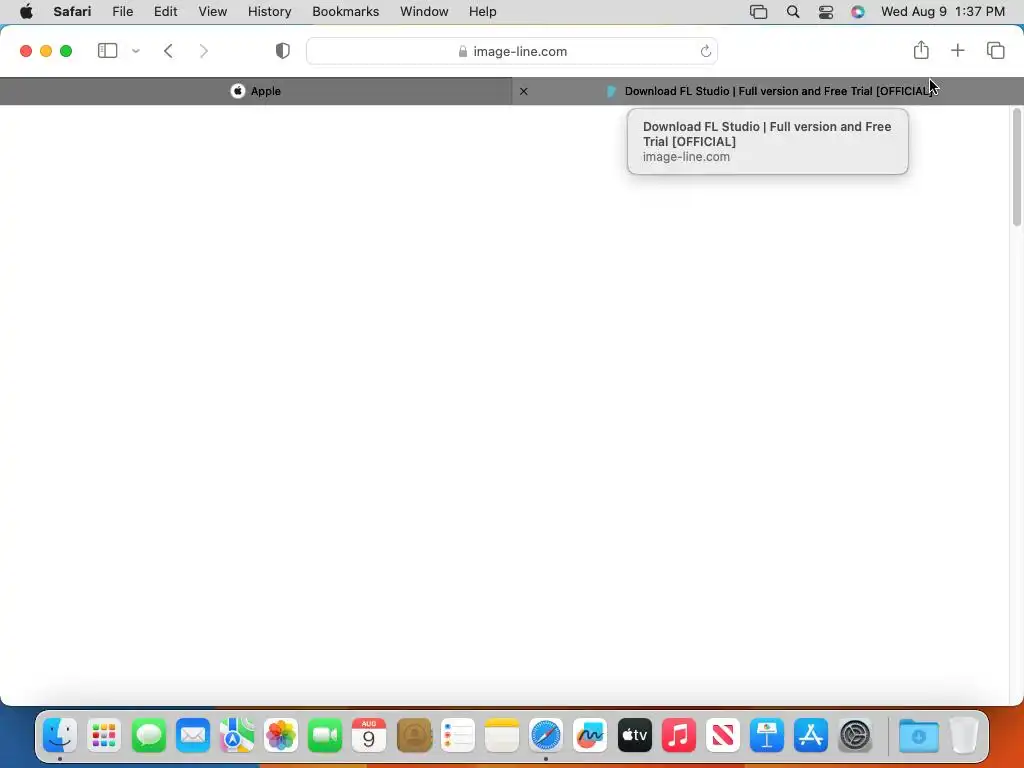The image size is (1024, 768).
Task: Open Apple TV from the Dock
Action: 635,735
